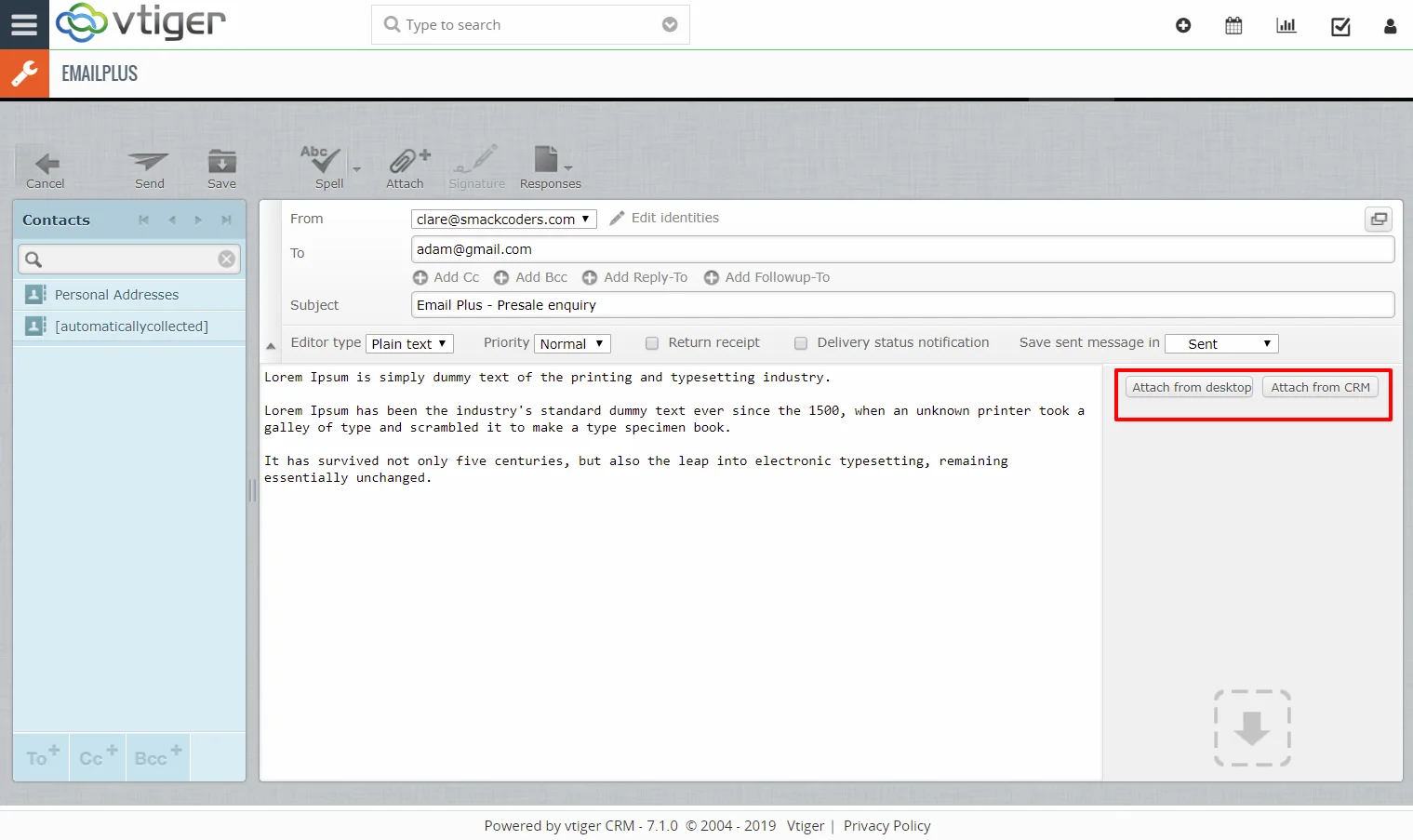Click the Subject input field

[902, 305]
